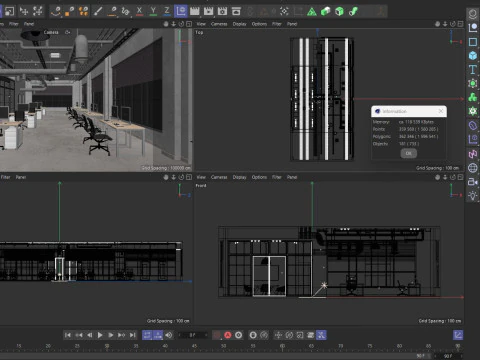Open timeline graph button at far right
Viewport: 480px width, 360px height.
click(x=458, y=335)
